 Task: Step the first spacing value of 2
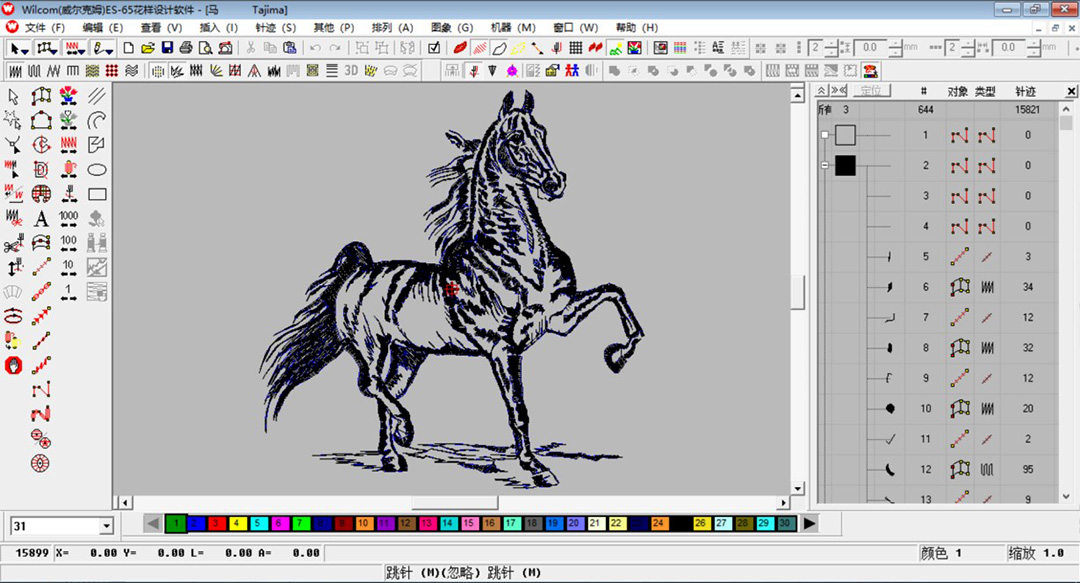(x=831, y=48)
